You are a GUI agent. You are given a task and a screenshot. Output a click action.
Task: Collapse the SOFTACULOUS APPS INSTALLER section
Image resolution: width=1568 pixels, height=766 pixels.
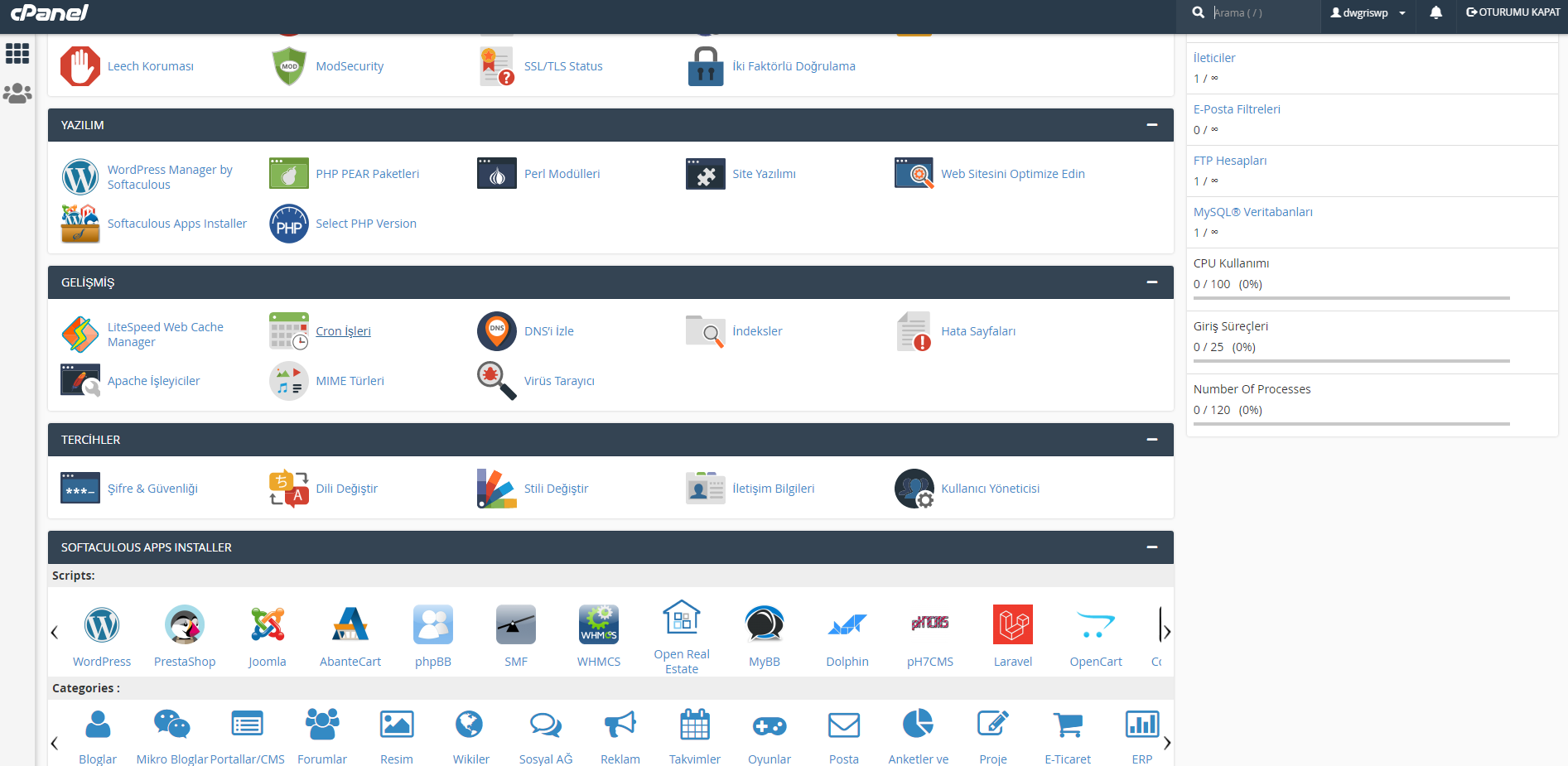click(x=1151, y=547)
